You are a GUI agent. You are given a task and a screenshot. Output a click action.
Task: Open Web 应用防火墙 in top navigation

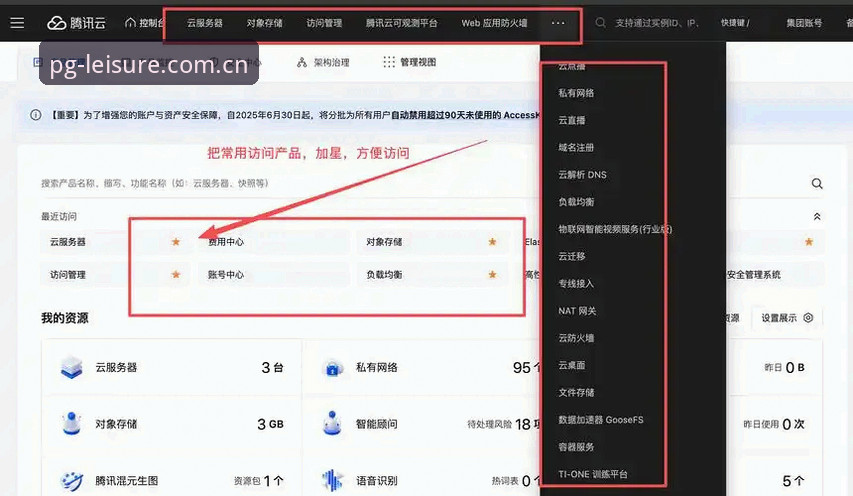(495, 23)
